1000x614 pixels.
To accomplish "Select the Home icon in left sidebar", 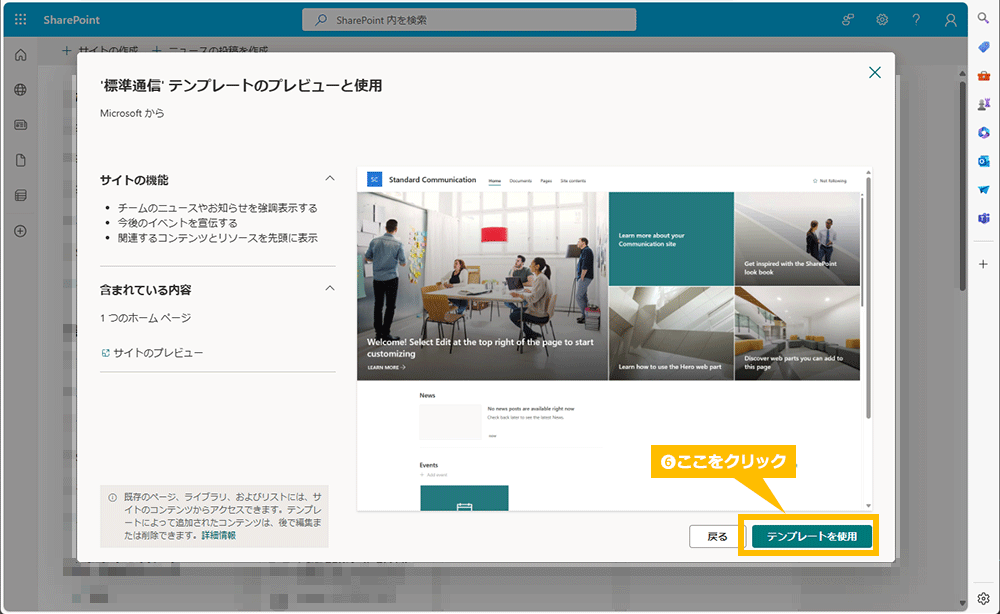I will click(19, 54).
